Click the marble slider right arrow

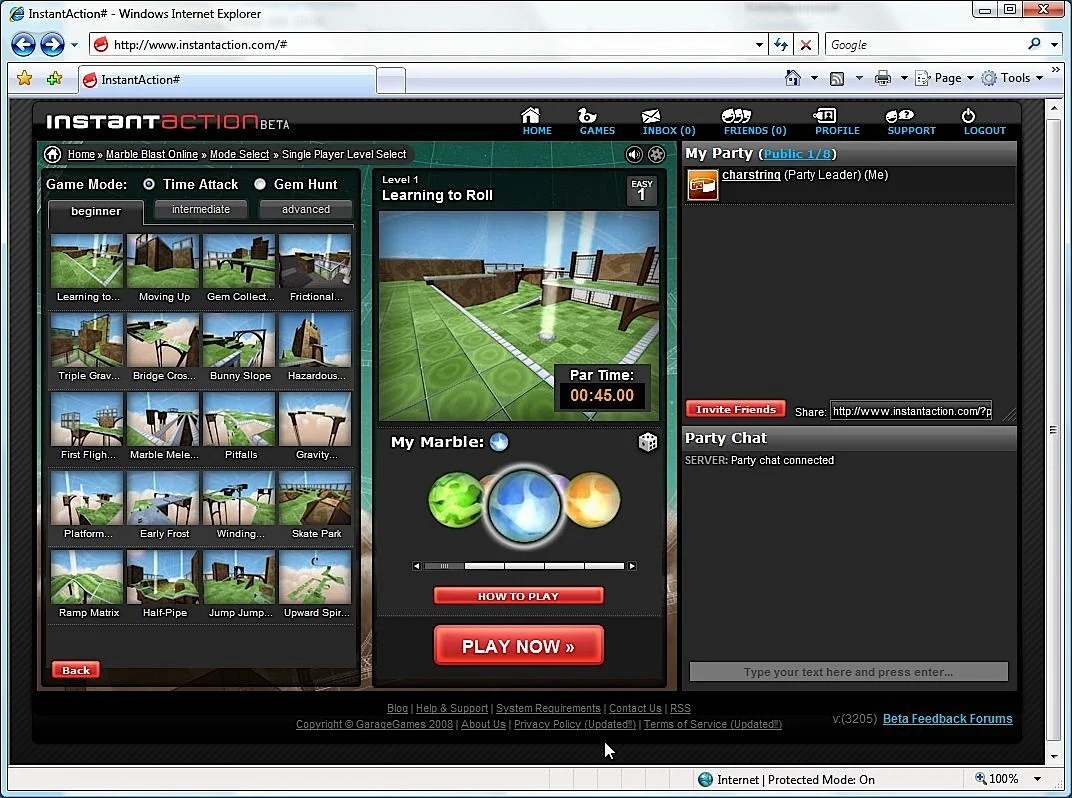pyautogui.click(x=632, y=566)
